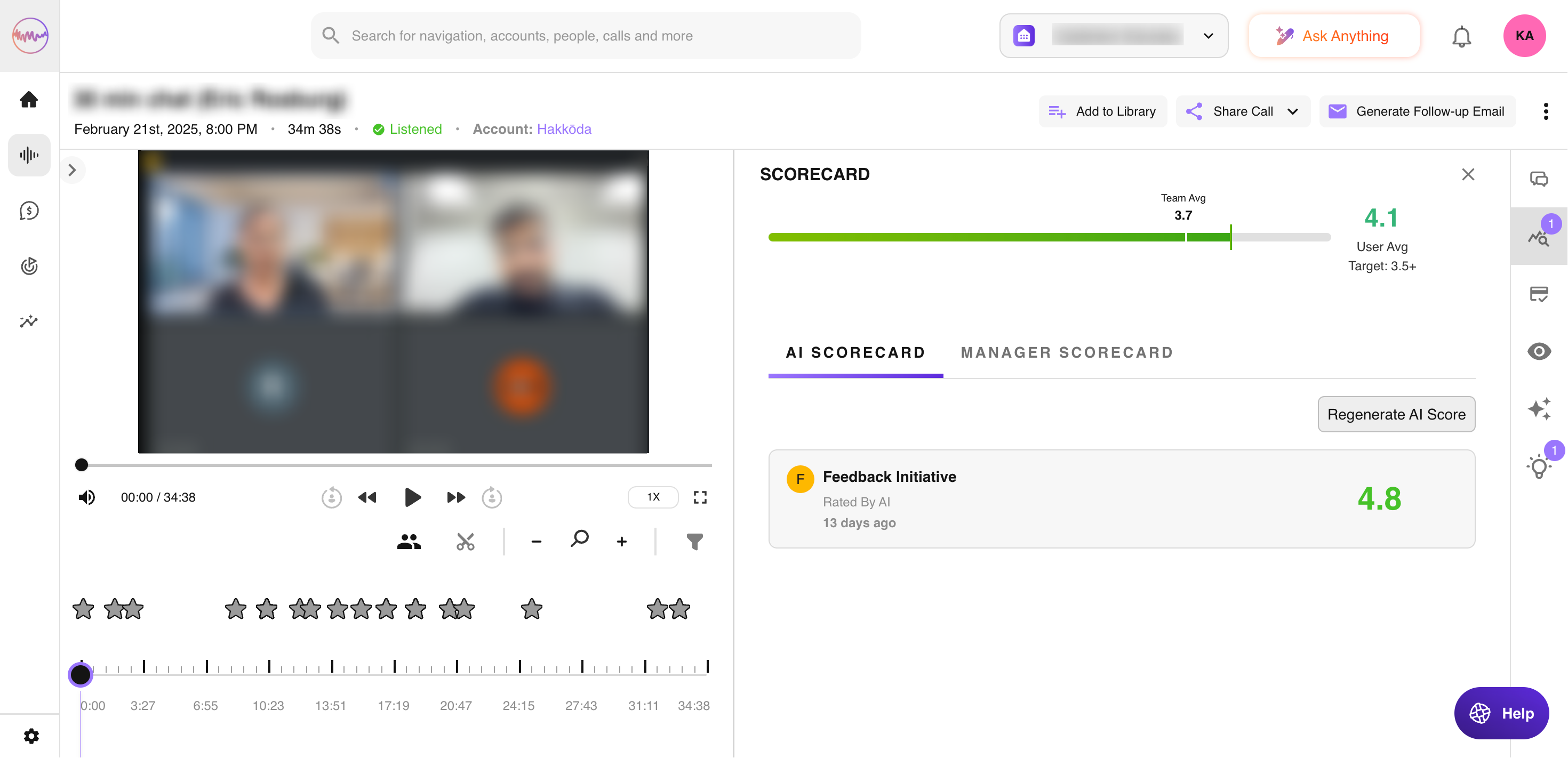Click the scissors snippet clip icon

tap(465, 542)
